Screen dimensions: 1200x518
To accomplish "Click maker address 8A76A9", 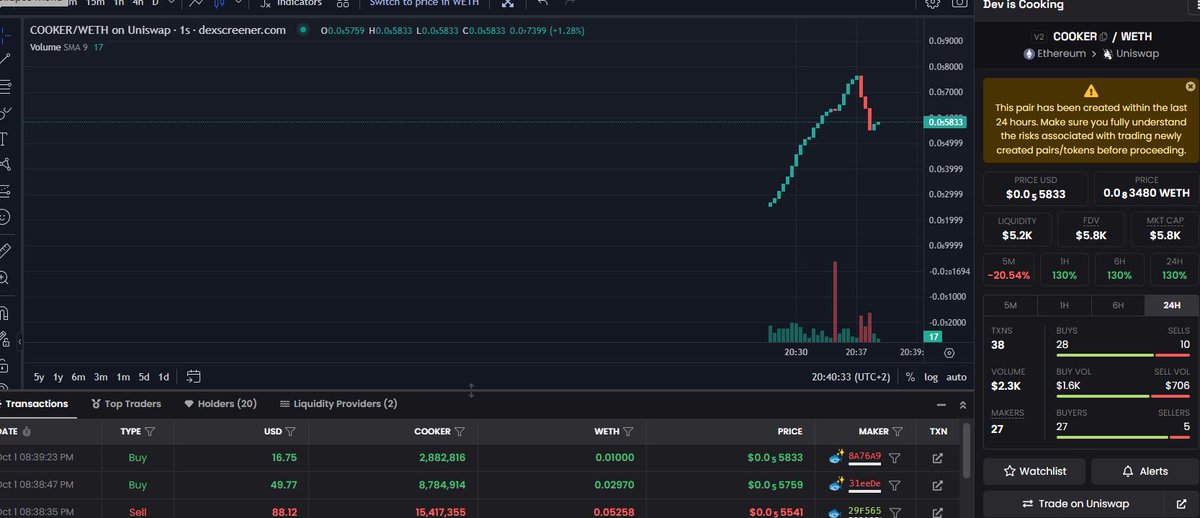I will click(864, 458).
